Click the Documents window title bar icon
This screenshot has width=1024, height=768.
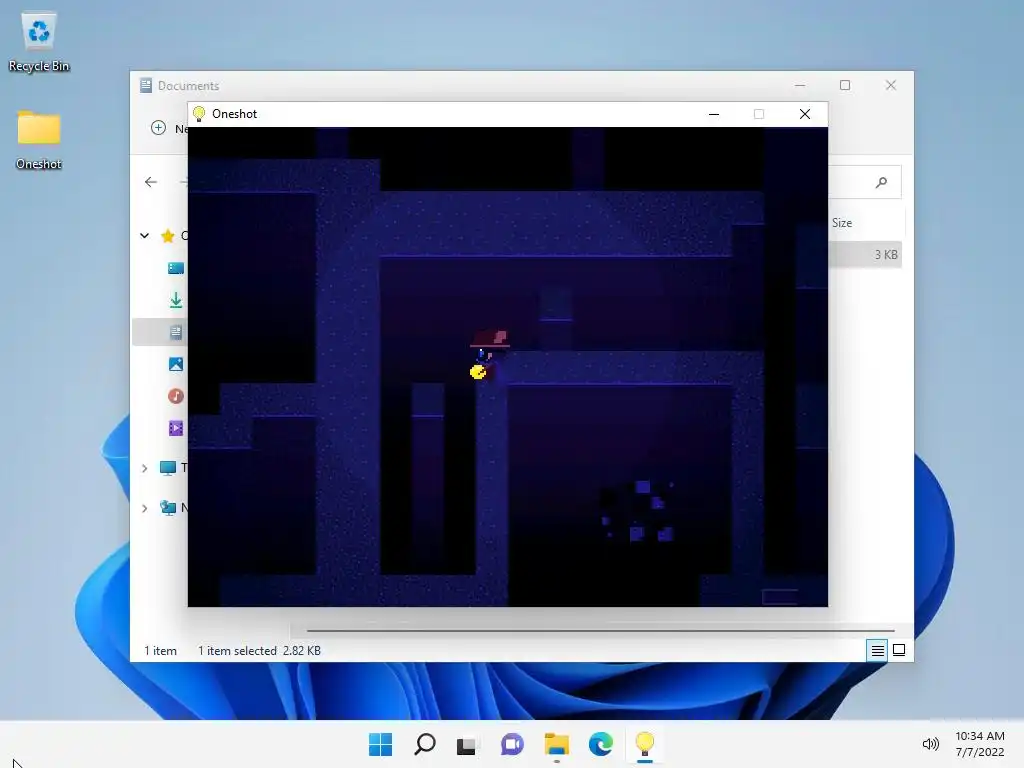[146, 86]
